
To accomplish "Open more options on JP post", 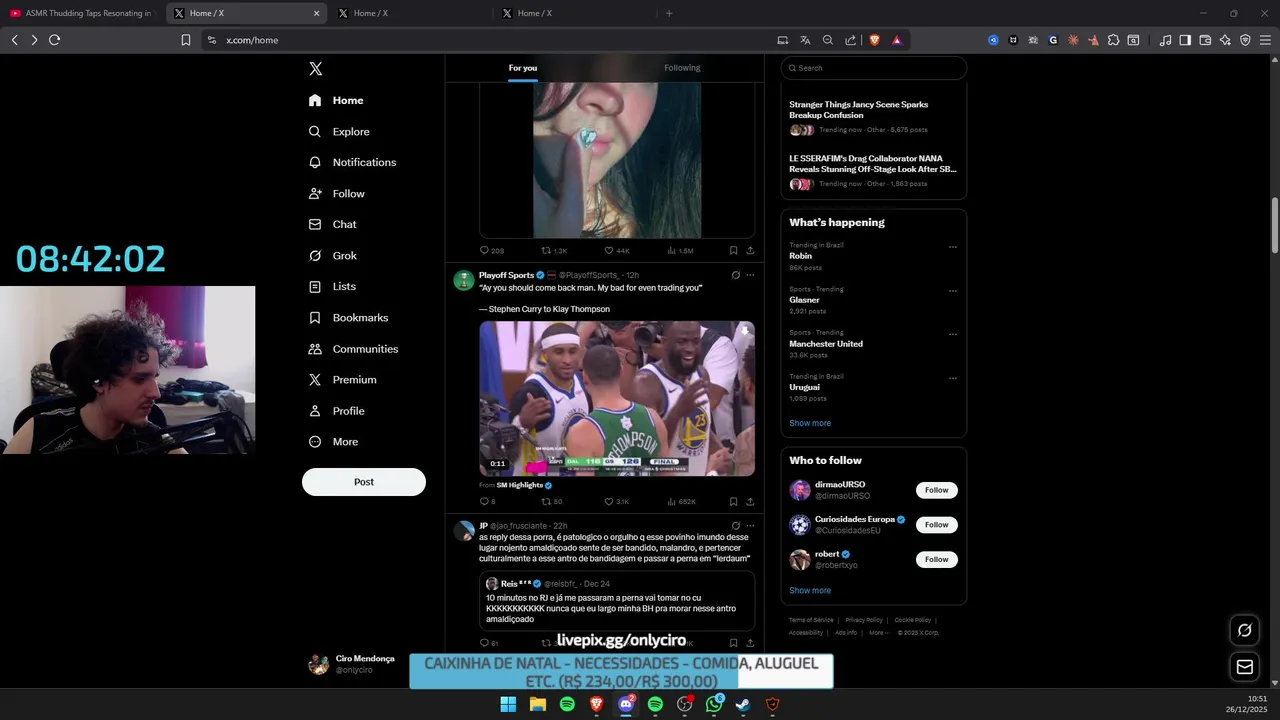I will click(x=750, y=526).
